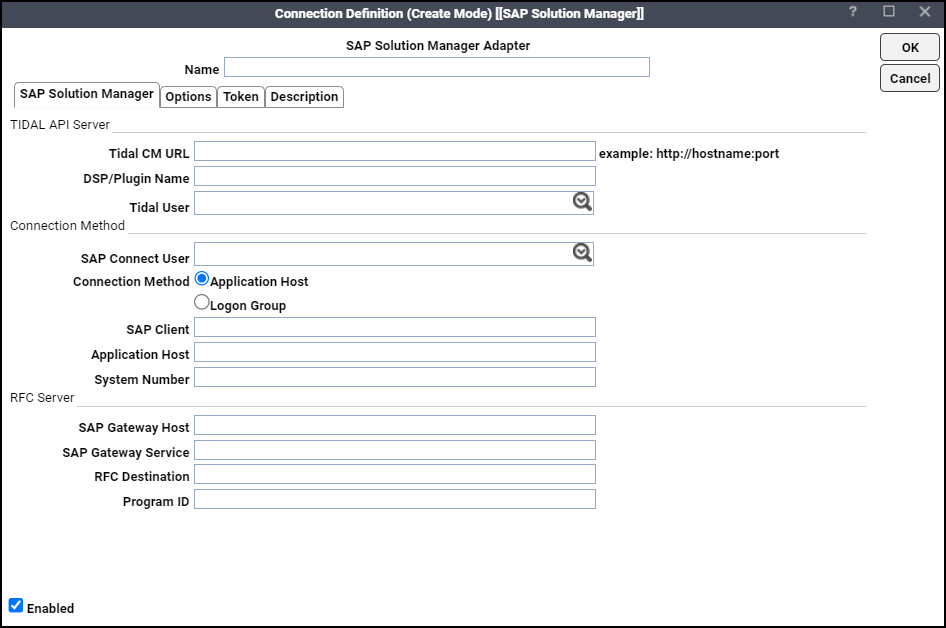Select the Logon Group radio button
This screenshot has width=946, height=628.
pos(202,302)
